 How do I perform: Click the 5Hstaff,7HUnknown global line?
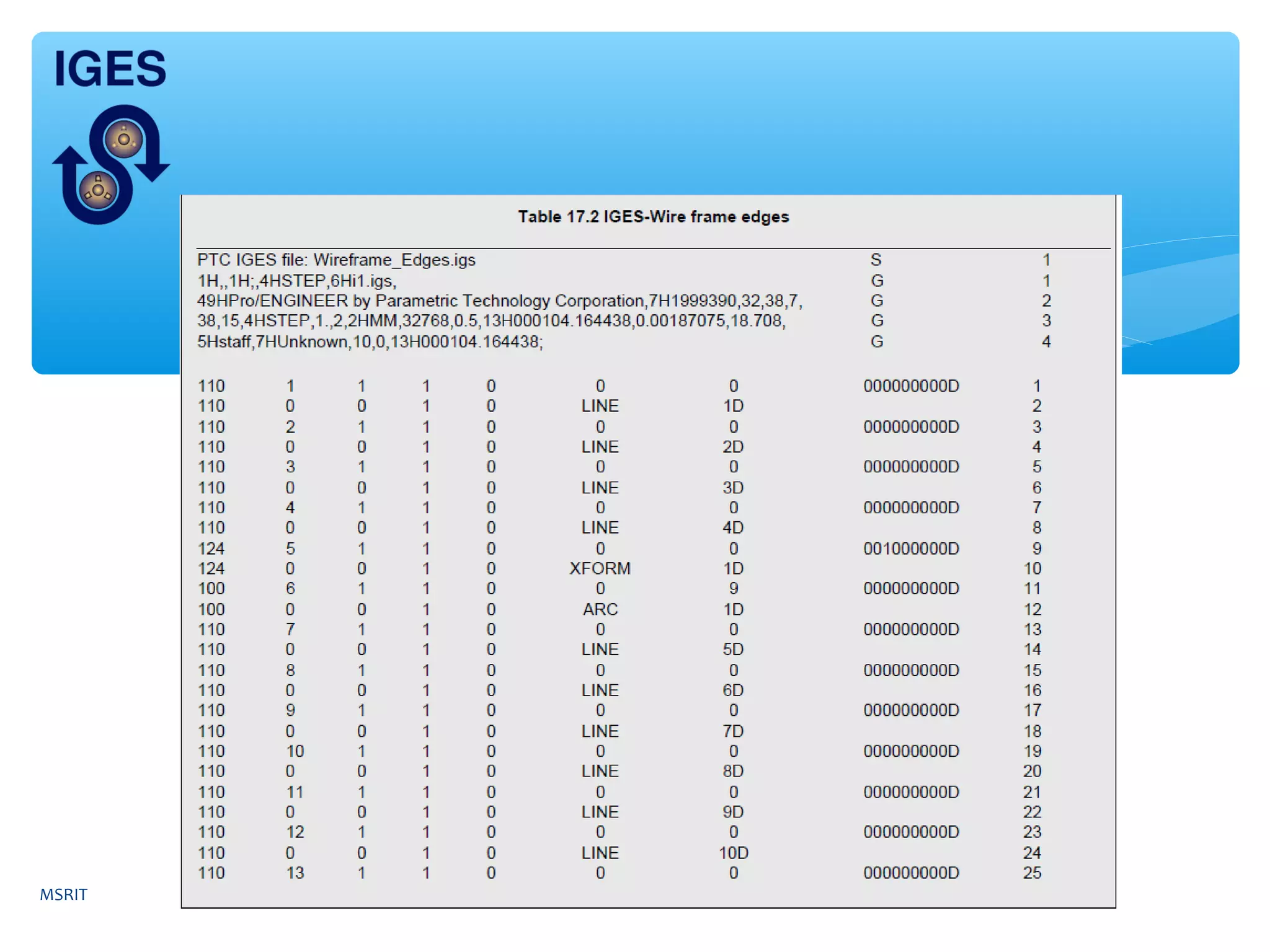pos(370,342)
